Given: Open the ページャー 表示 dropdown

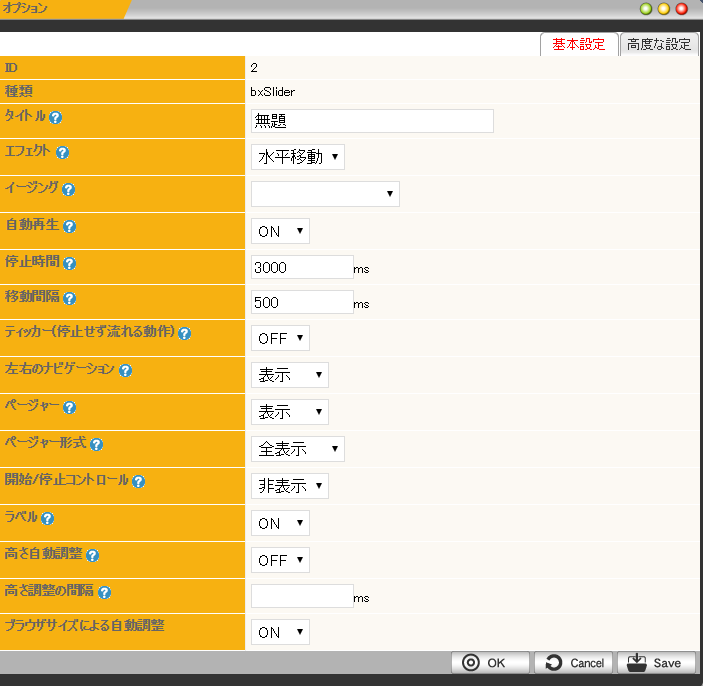Looking at the screenshot, I should [x=290, y=412].
